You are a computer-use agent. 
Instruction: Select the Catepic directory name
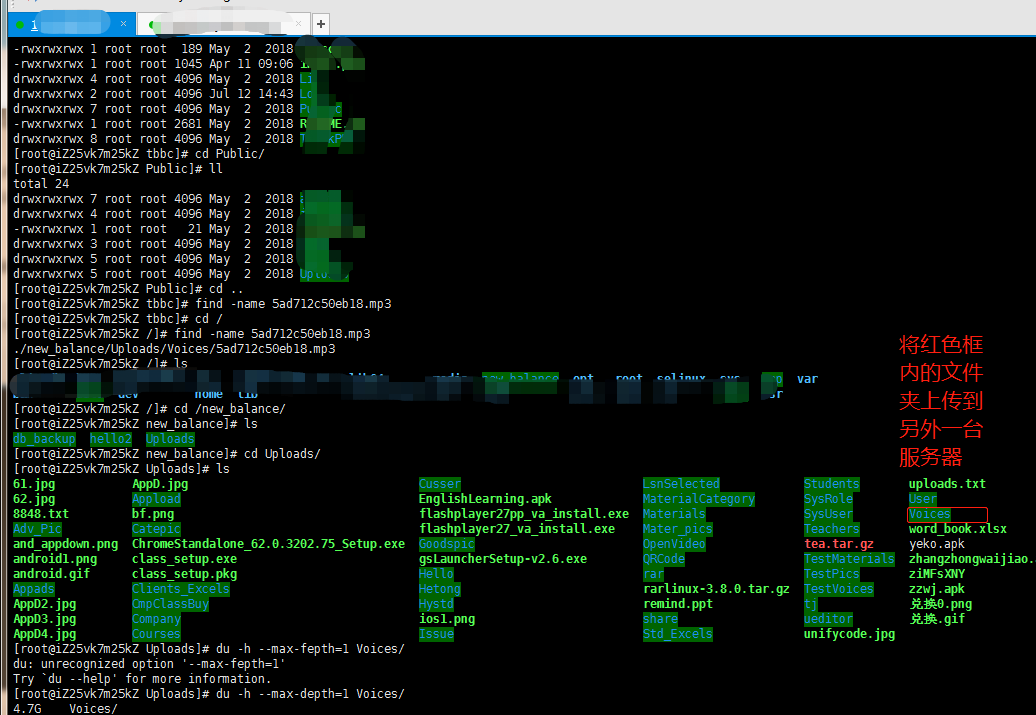(x=157, y=529)
